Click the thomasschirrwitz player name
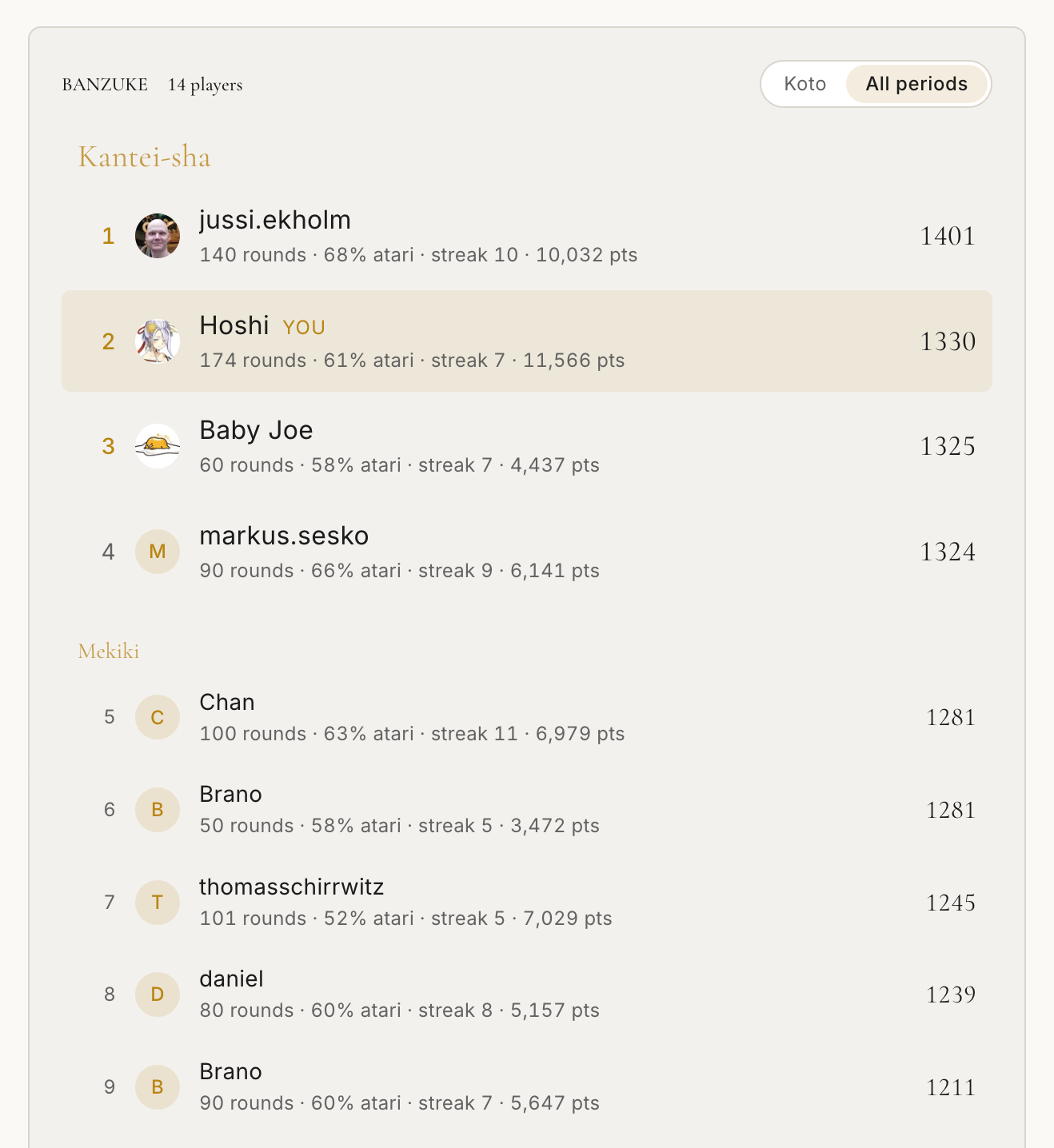The height and width of the screenshot is (1148, 1054). point(292,887)
